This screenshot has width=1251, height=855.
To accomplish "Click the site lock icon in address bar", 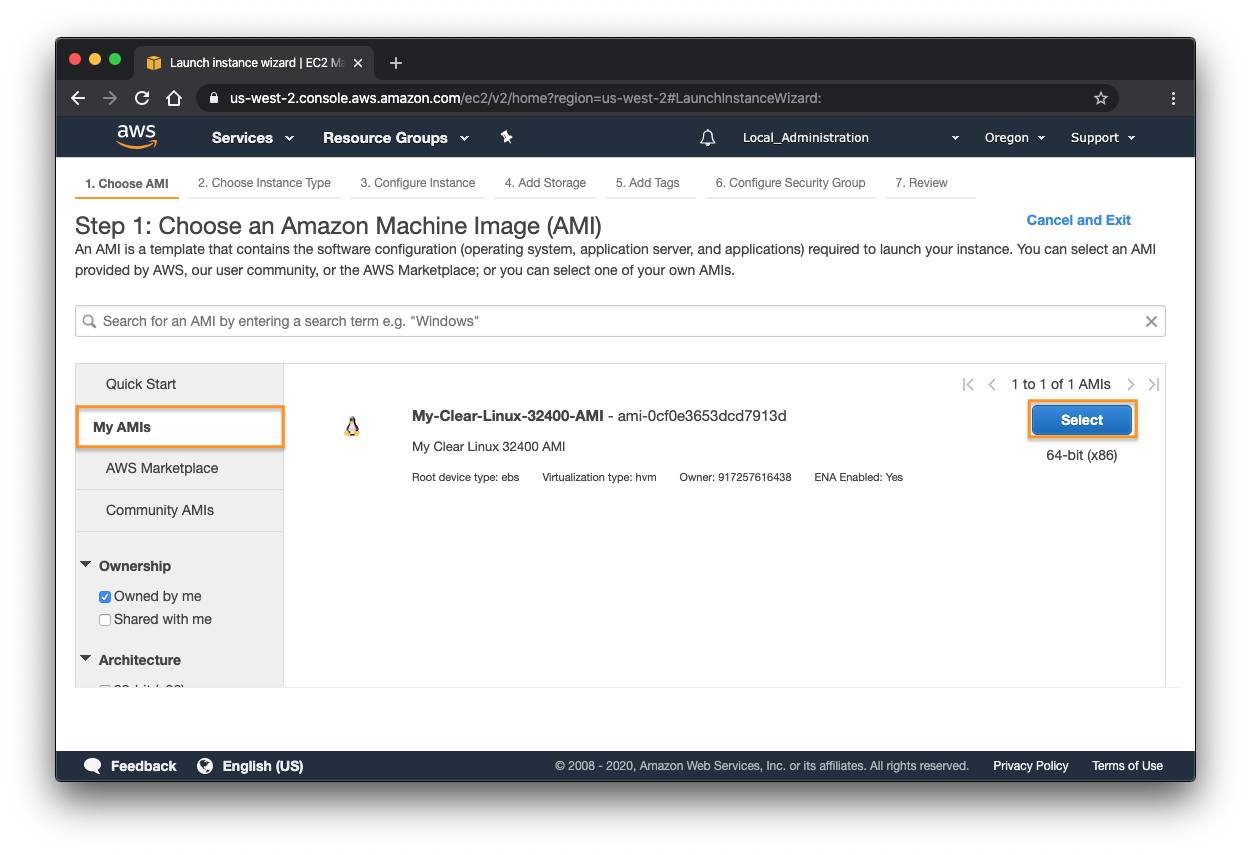I will point(214,98).
